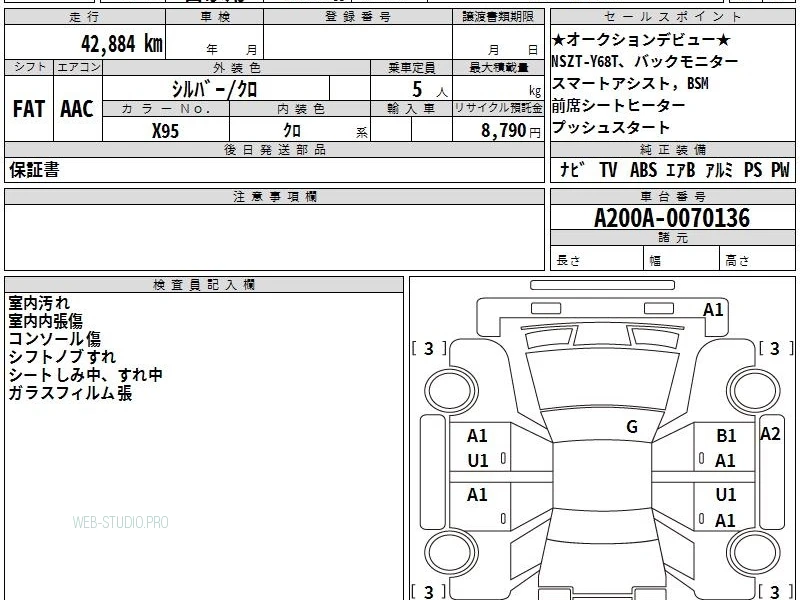This screenshot has height=600, width=800.
Task: Click the 純正装備 header
Action: tap(672, 149)
